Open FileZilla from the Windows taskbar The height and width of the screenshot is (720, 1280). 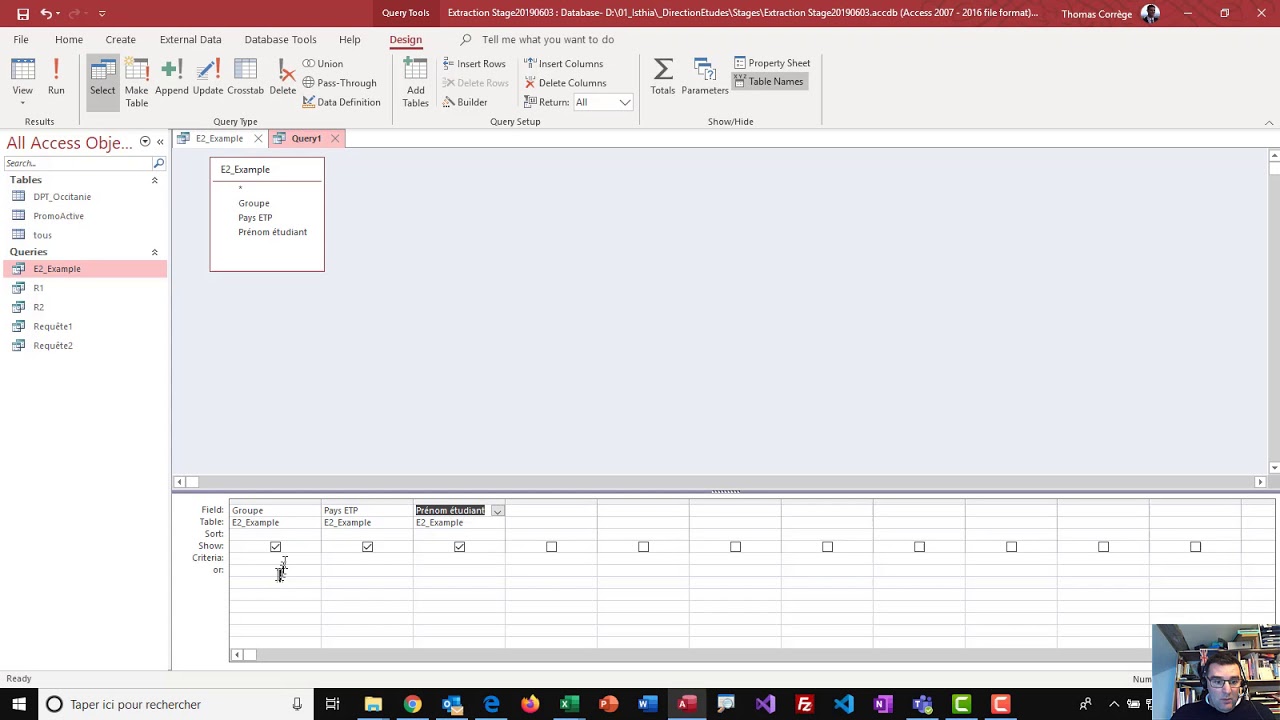(804, 704)
